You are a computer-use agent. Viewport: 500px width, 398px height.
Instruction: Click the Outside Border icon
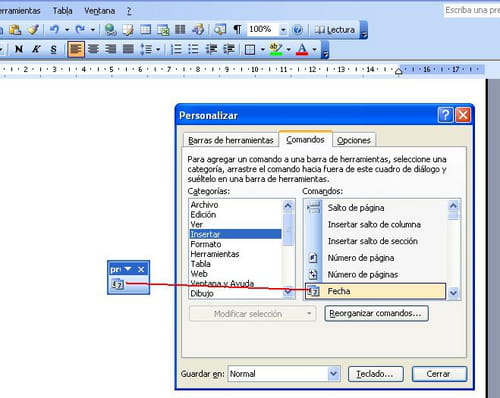(x=250, y=50)
